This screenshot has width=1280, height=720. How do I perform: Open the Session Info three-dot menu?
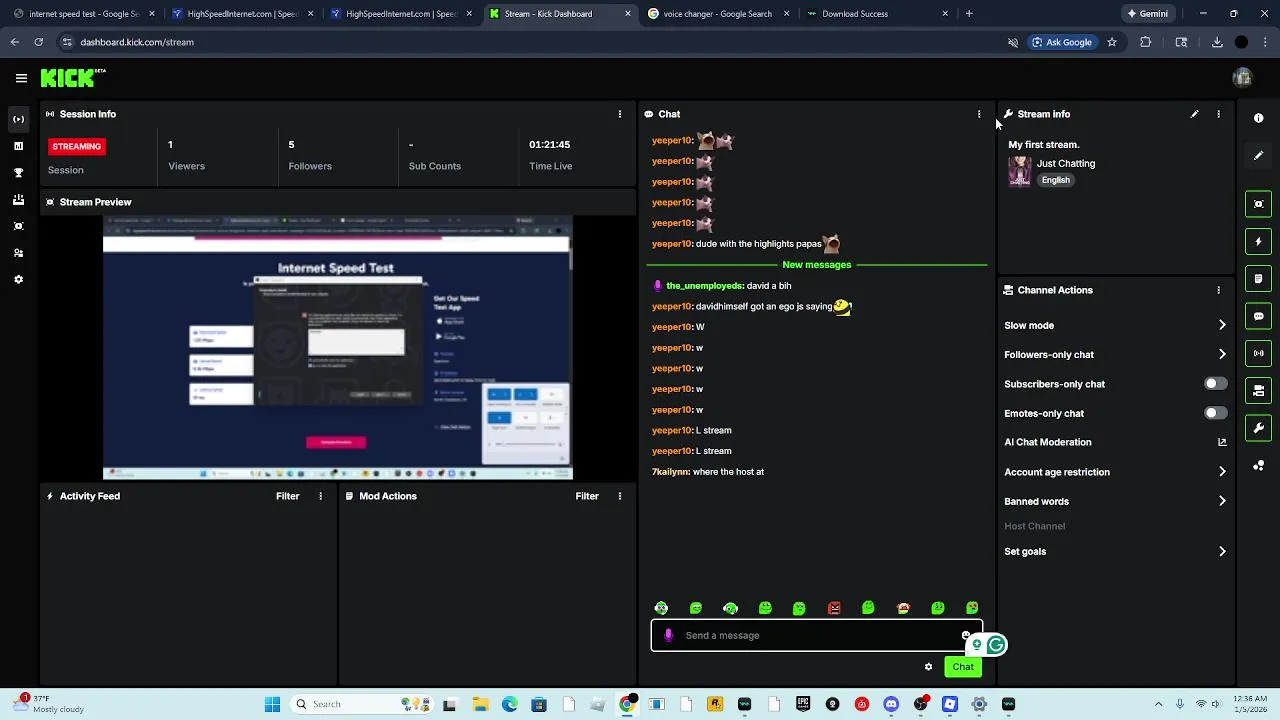(x=619, y=114)
